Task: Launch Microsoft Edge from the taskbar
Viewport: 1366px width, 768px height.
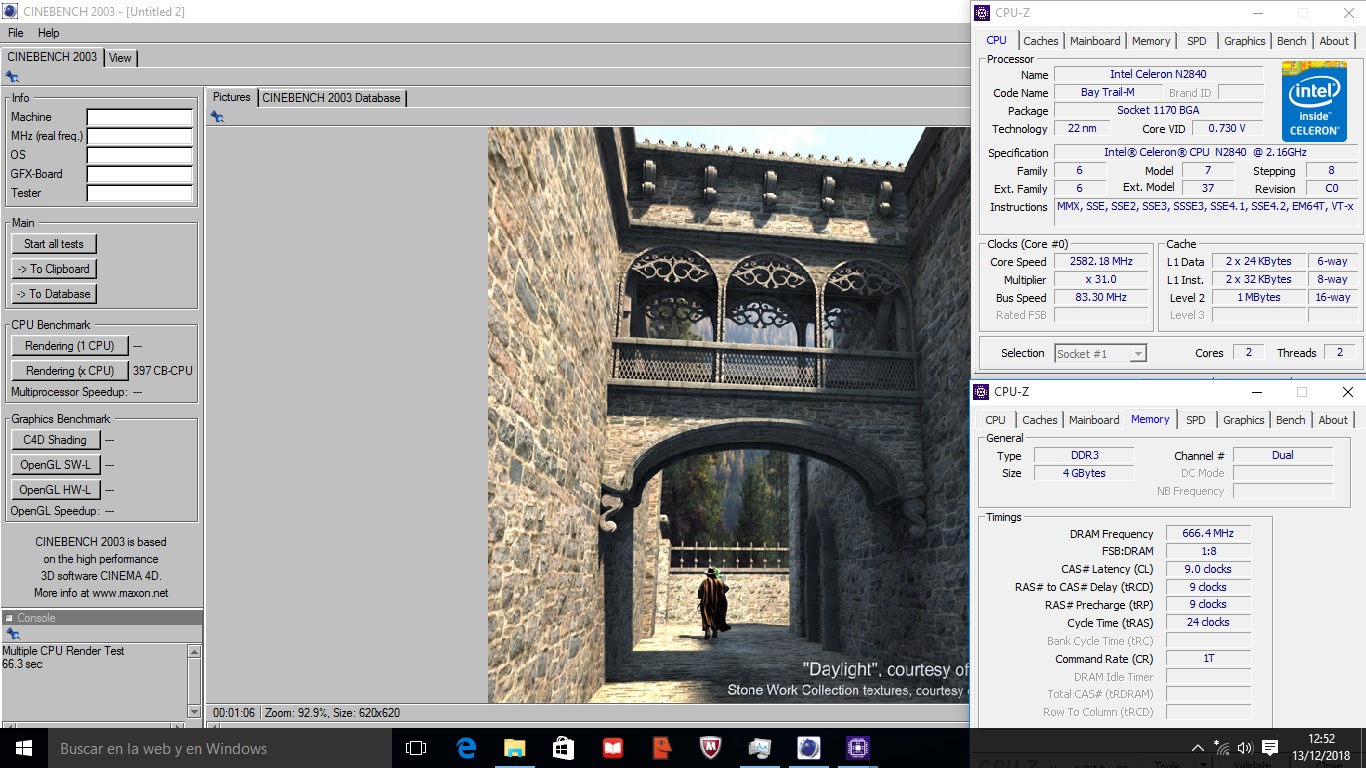Action: click(x=466, y=748)
